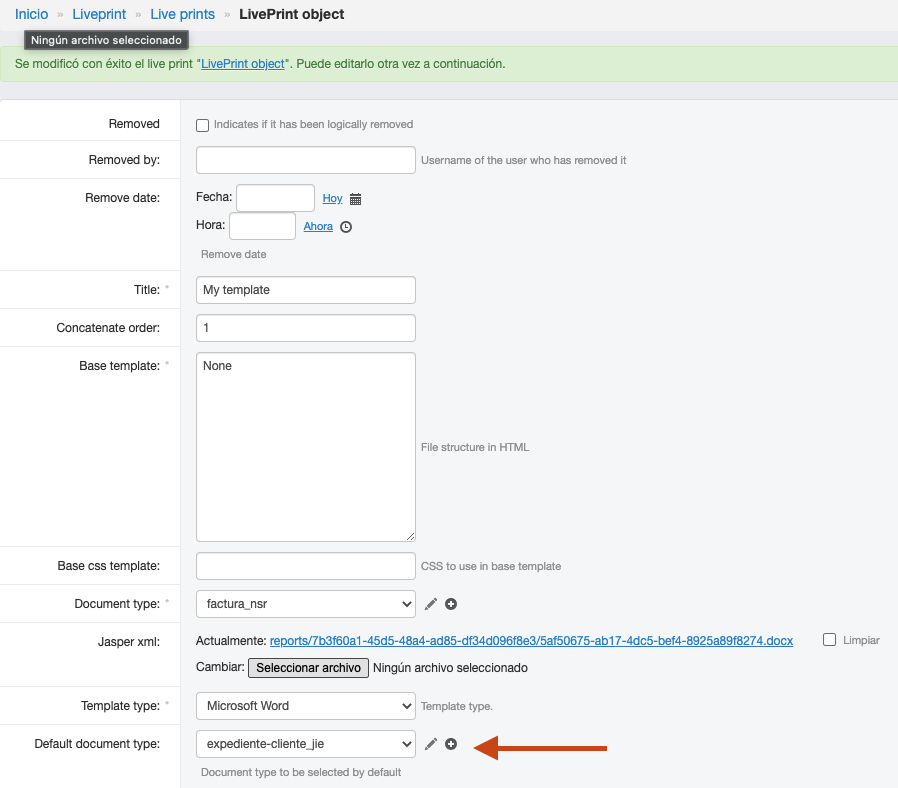898x788 pixels.
Task: Set date with the Hoy link
Action: (x=332, y=198)
